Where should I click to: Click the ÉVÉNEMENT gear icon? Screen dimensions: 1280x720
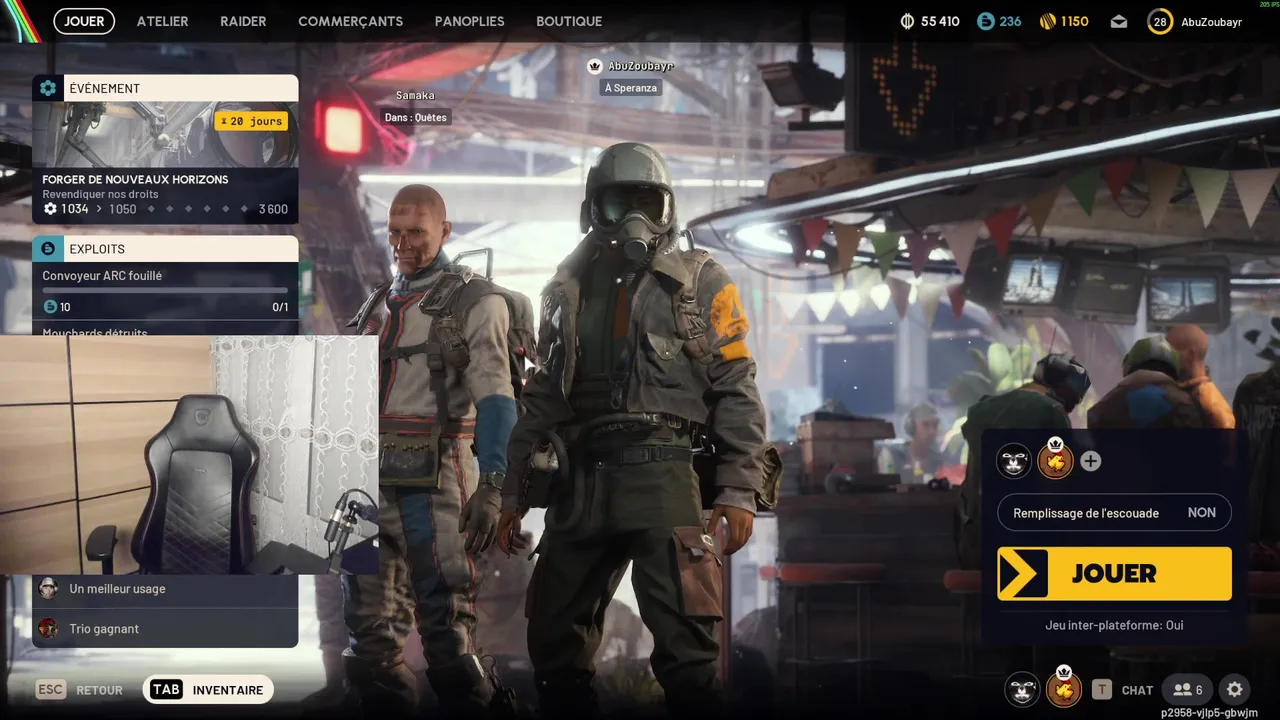coord(47,88)
